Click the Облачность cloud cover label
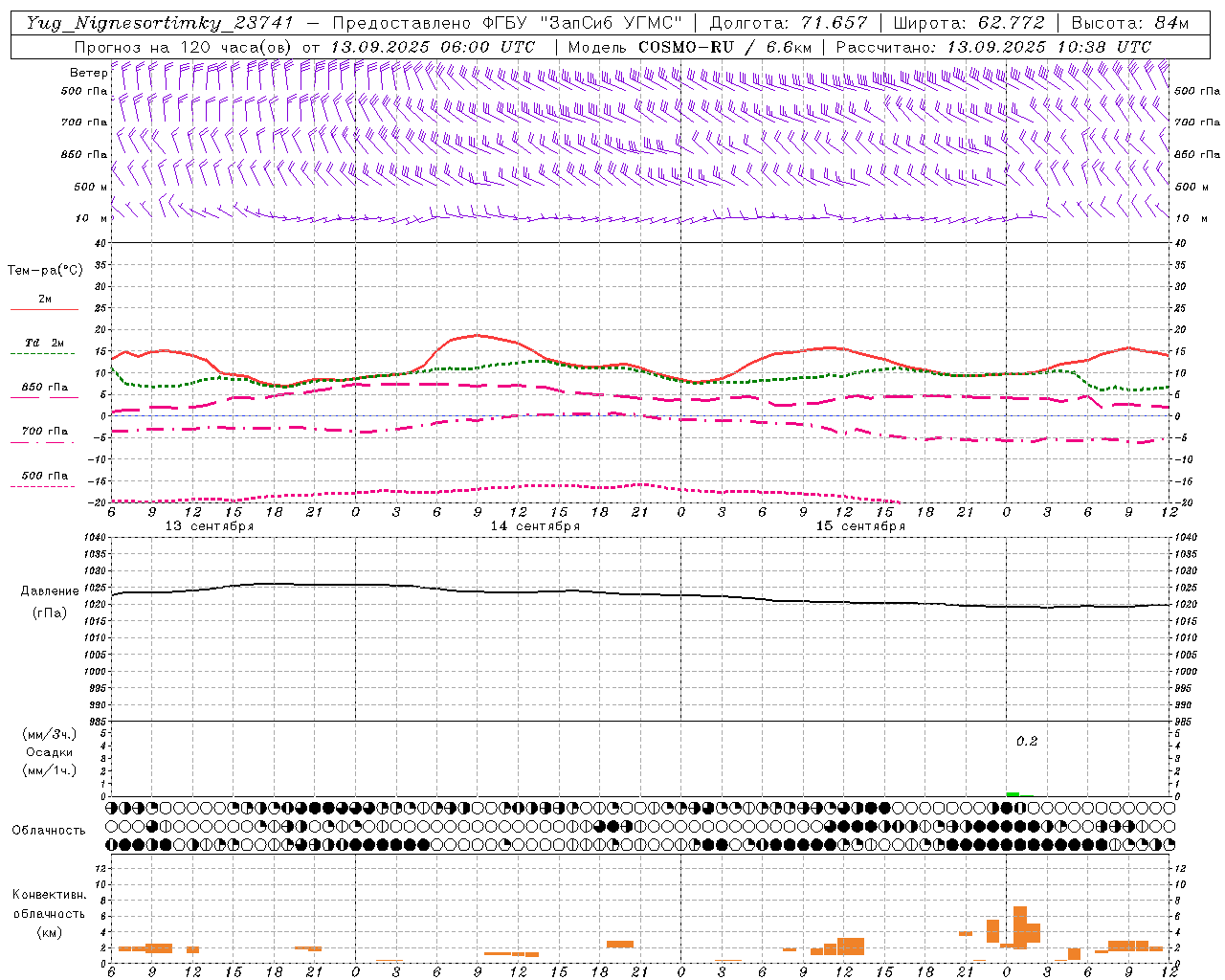 pos(49,831)
